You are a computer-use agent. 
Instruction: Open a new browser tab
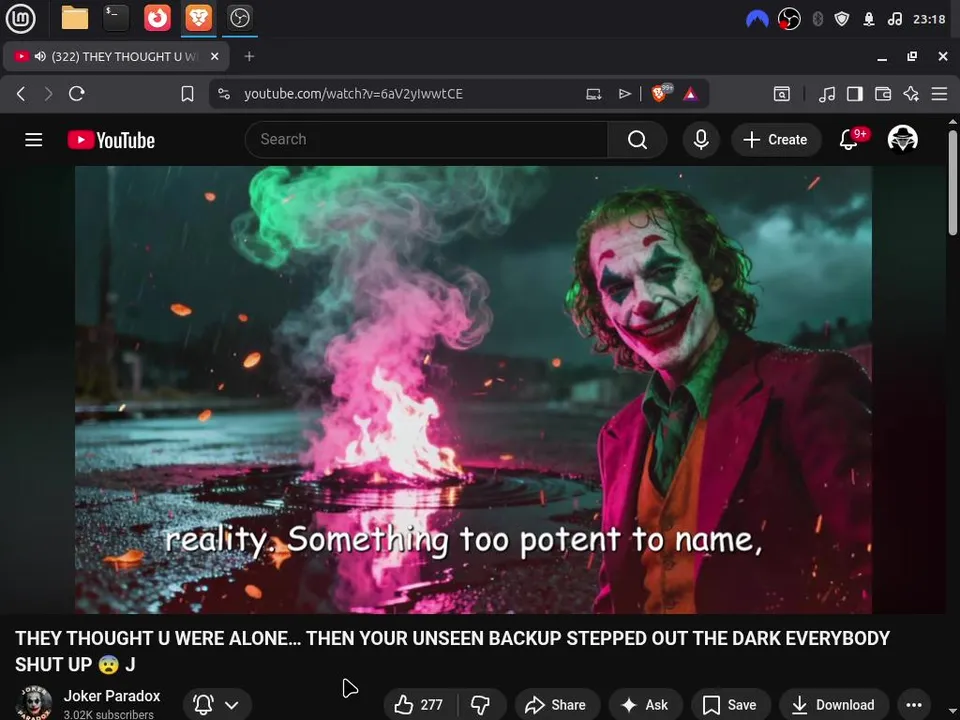tap(249, 56)
